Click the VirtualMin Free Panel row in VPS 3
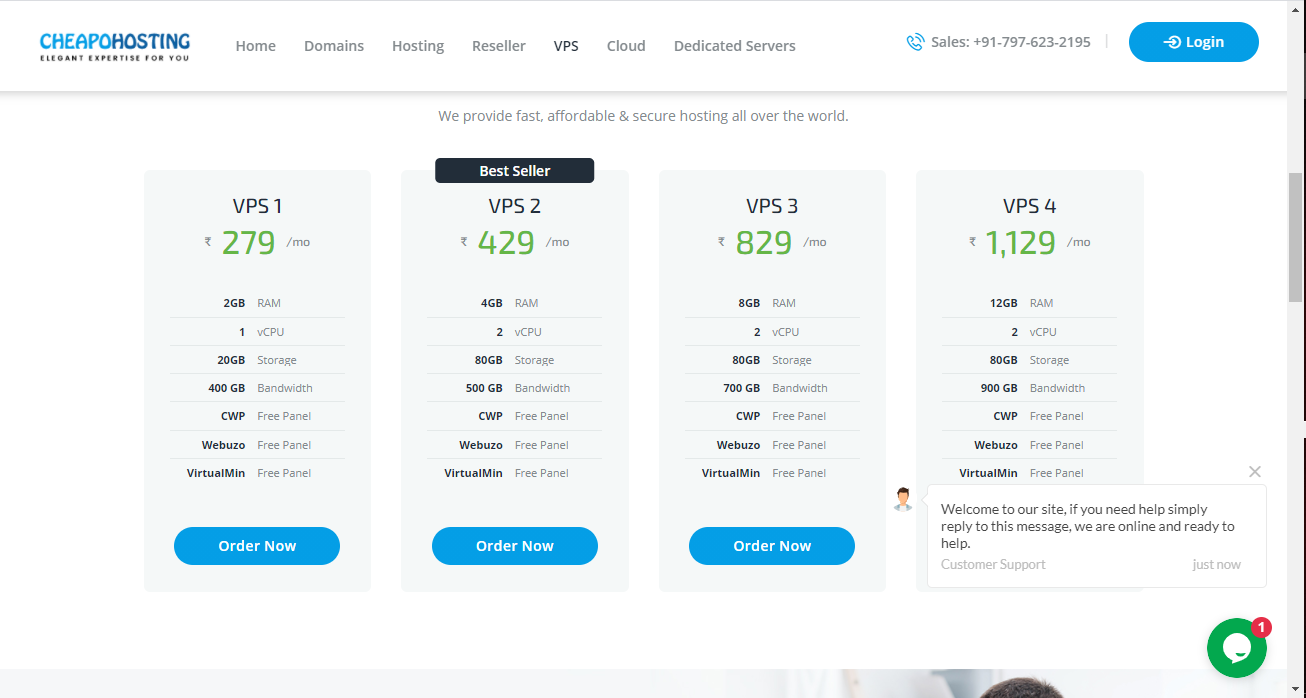 [x=772, y=473]
